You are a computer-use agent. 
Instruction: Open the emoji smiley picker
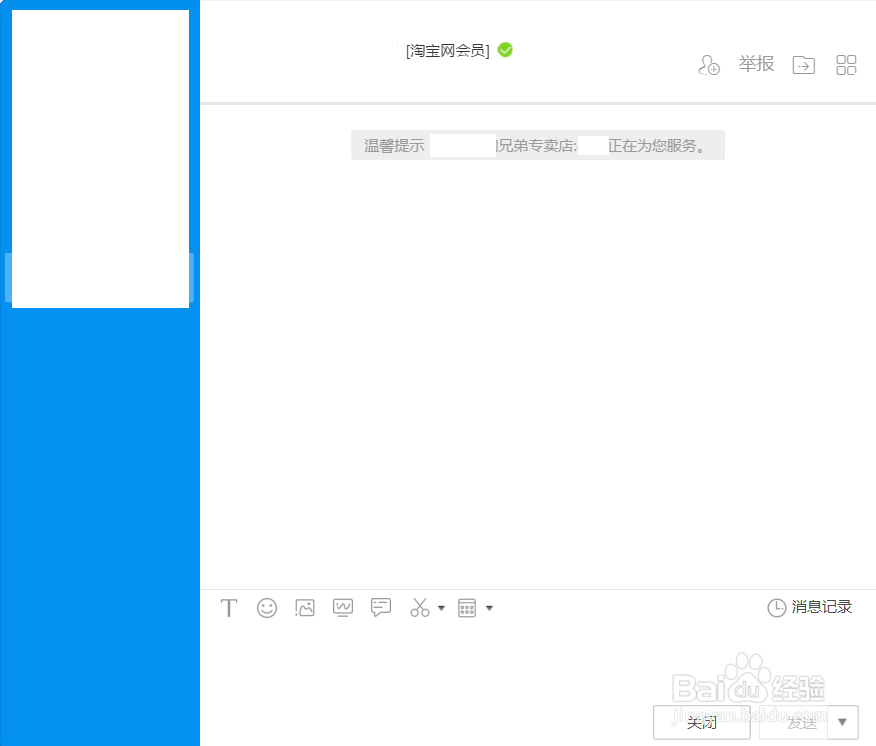(266, 607)
